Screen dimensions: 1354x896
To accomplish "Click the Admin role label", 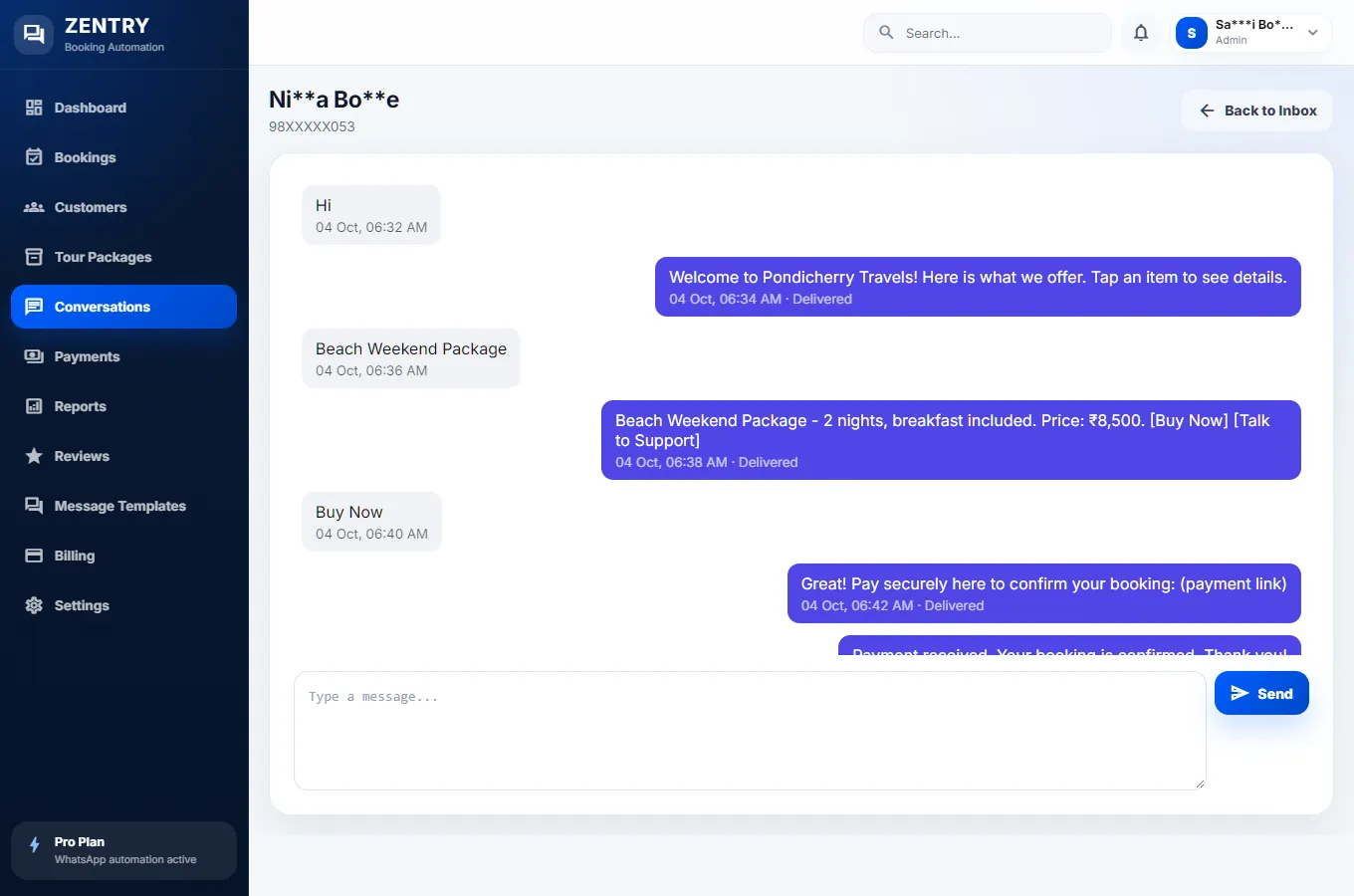I will tap(1231, 41).
